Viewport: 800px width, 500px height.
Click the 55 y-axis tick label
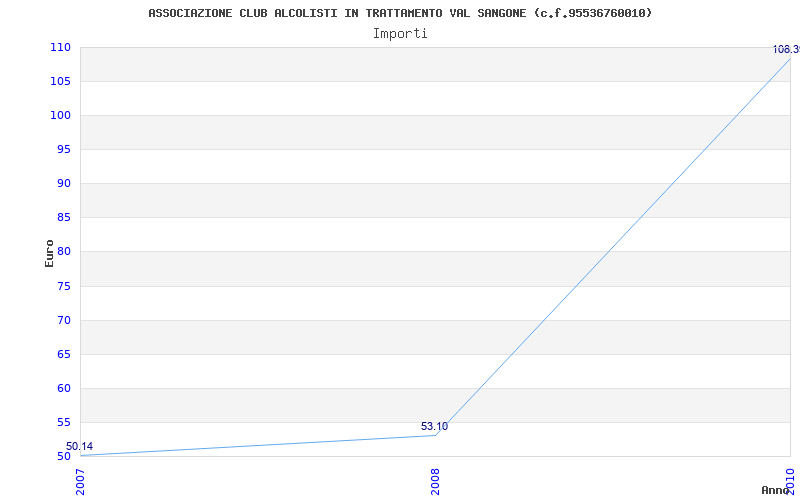click(64, 422)
